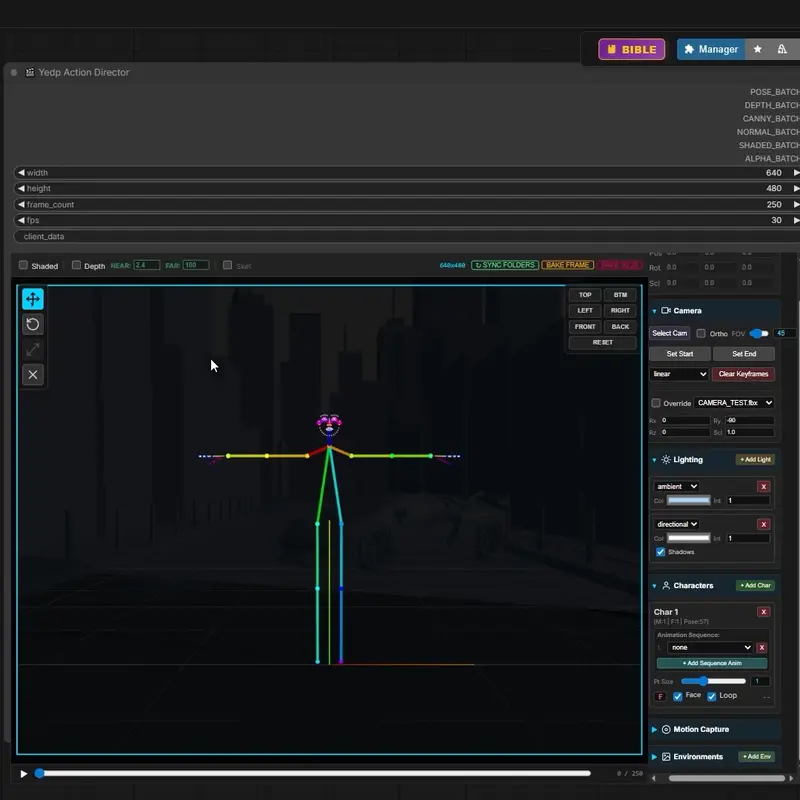Click the FOV slider
The width and height of the screenshot is (800, 800).
[759, 334]
